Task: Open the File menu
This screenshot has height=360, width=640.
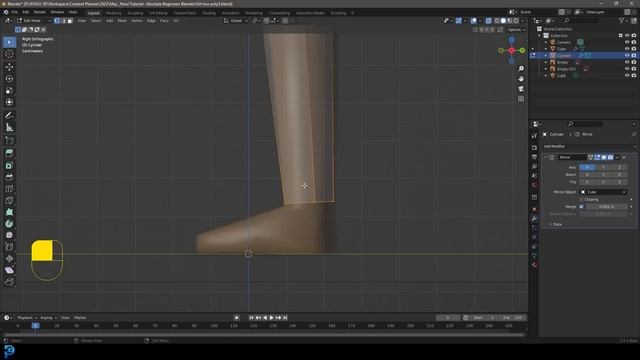Action: [15, 12]
